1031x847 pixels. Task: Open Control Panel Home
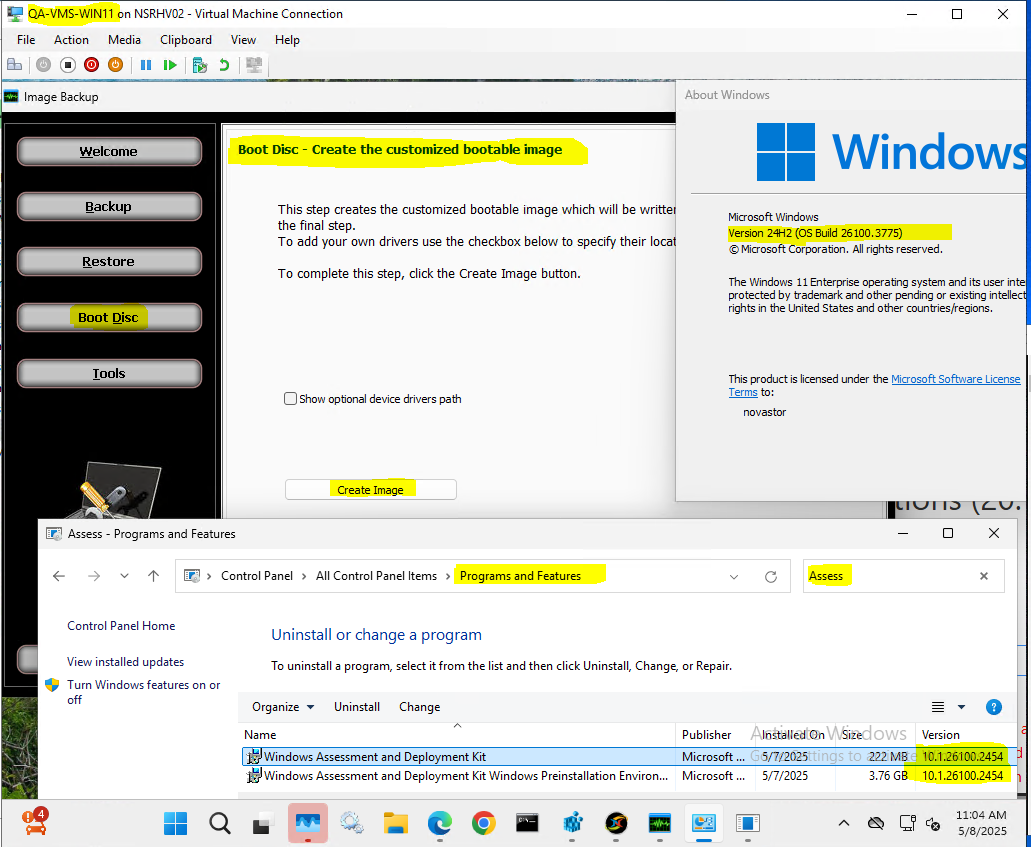pyautogui.click(x=121, y=626)
